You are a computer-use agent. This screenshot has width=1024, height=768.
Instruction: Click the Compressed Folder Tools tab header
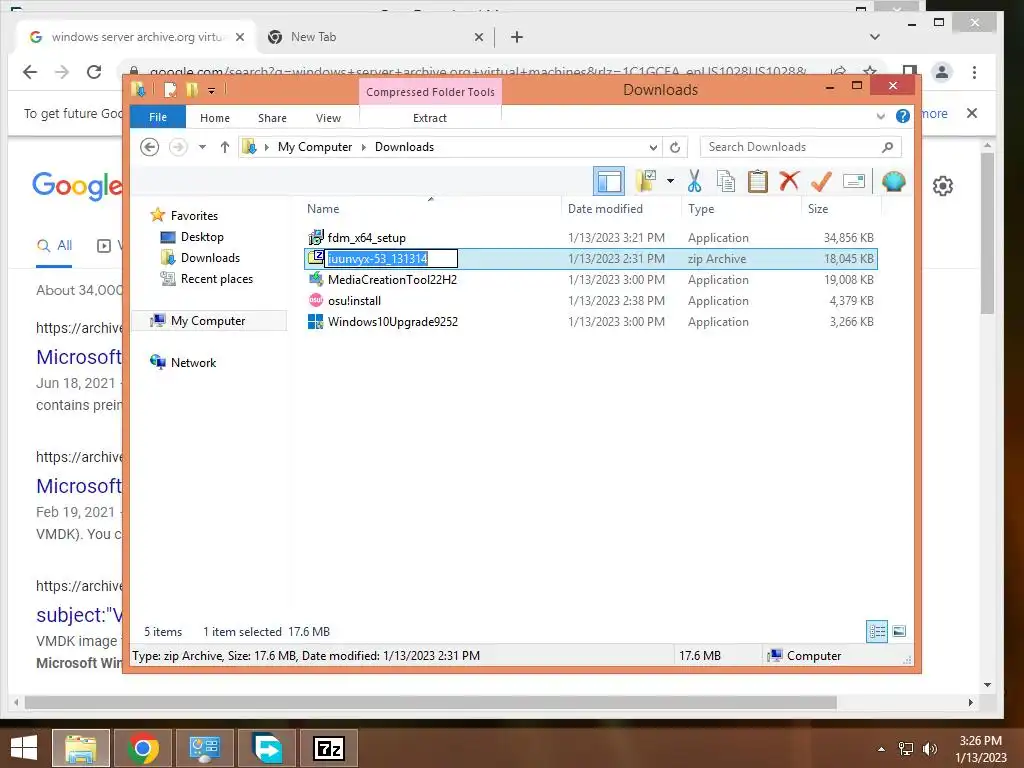pos(430,91)
